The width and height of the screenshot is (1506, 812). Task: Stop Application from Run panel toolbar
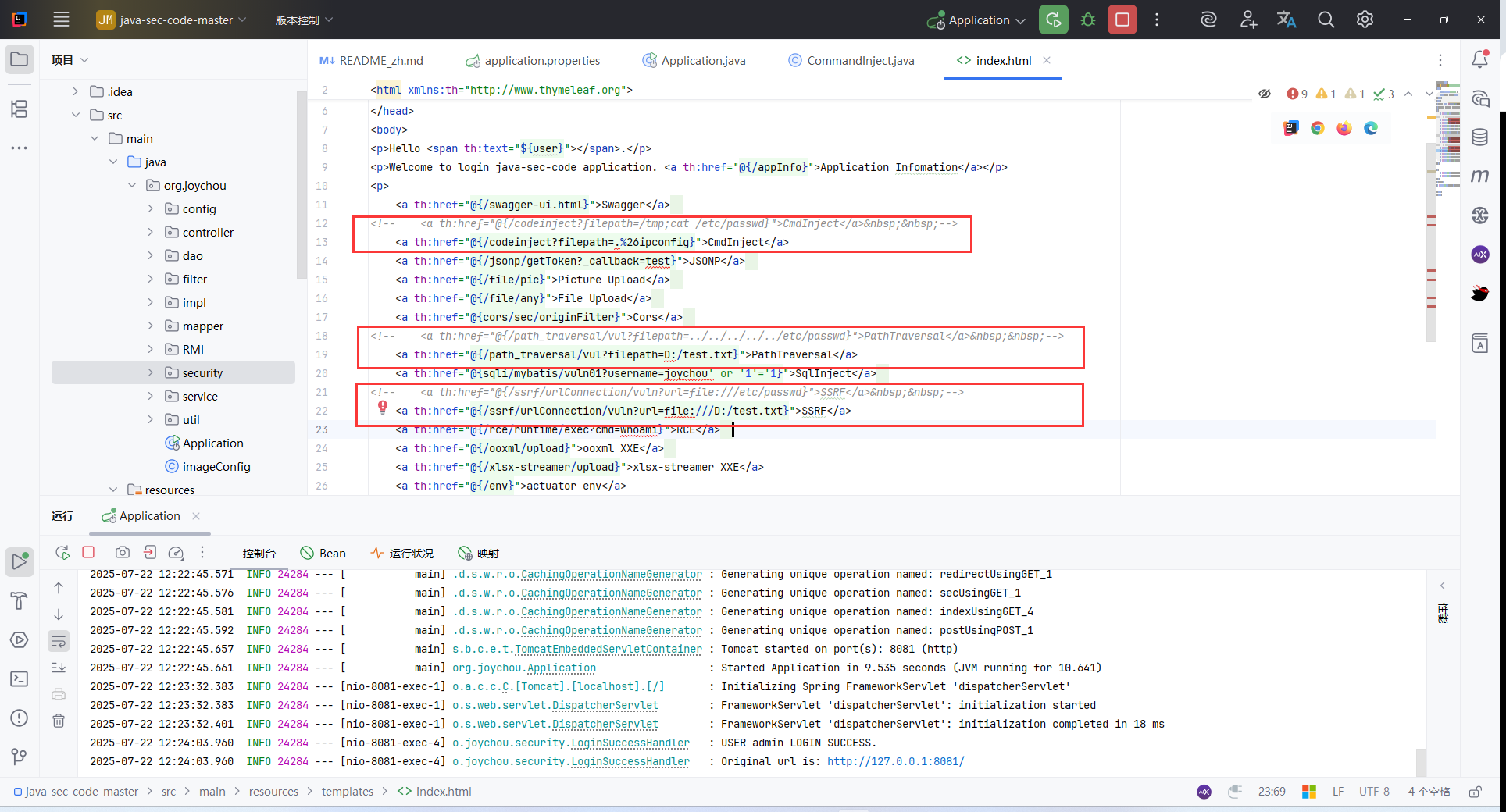pos(88,553)
